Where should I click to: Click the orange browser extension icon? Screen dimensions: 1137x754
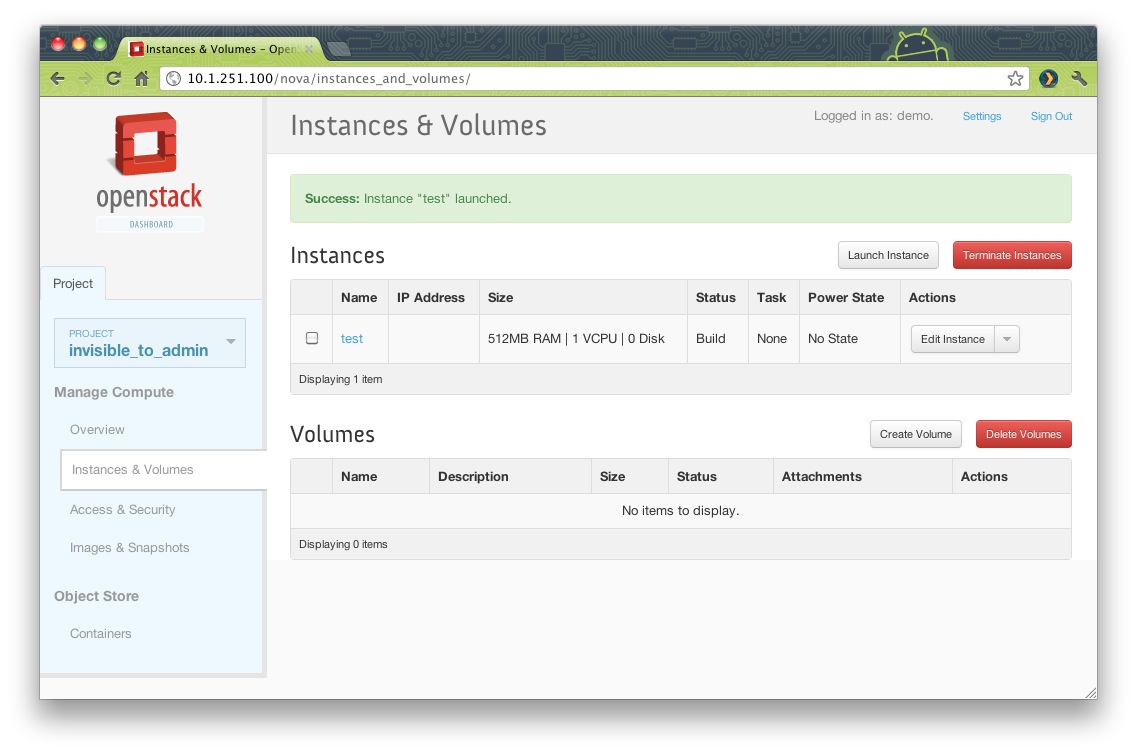1048,77
